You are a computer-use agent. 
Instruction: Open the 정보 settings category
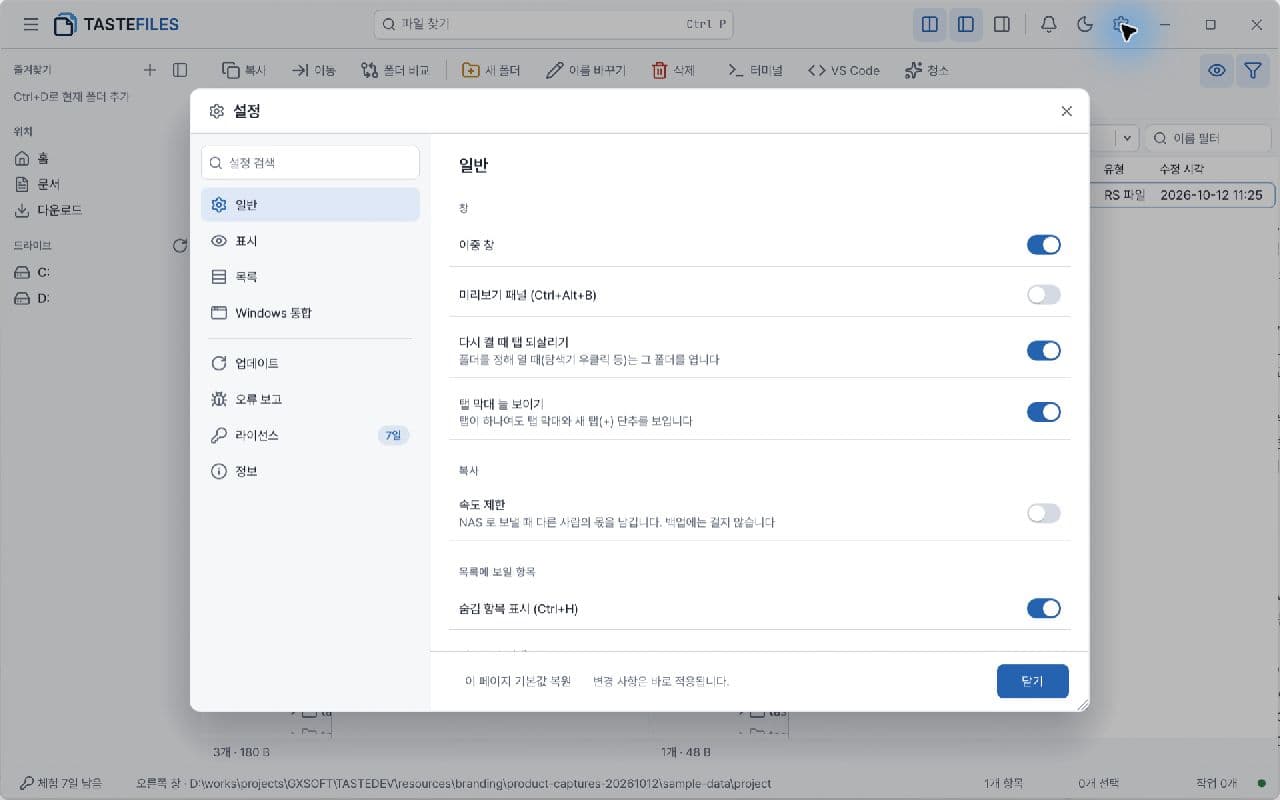click(310, 471)
